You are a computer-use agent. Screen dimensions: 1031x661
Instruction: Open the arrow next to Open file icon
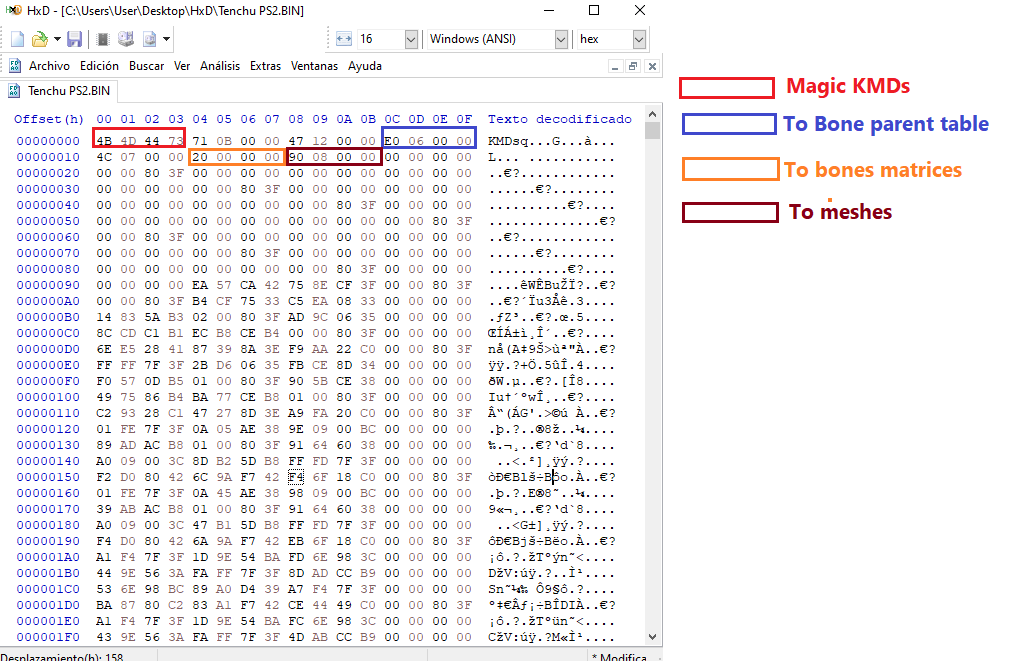coord(56,39)
